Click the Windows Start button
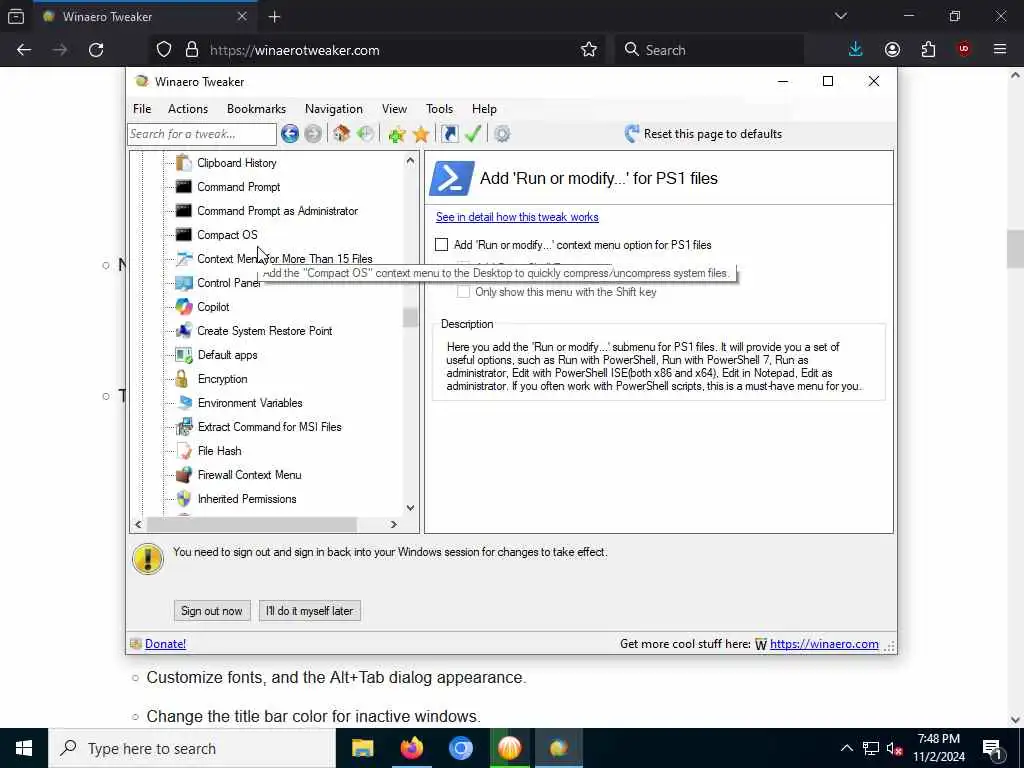1024x768 pixels. coord(24,748)
